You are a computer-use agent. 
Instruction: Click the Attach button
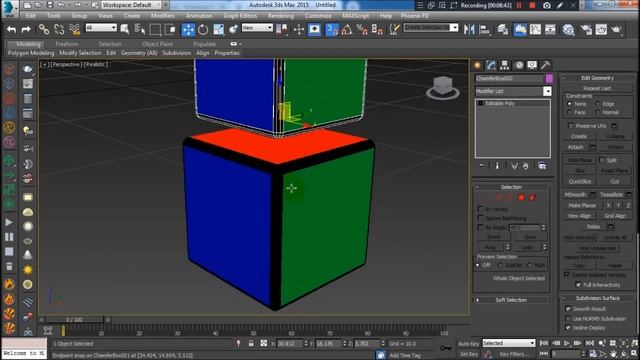click(x=576, y=147)
